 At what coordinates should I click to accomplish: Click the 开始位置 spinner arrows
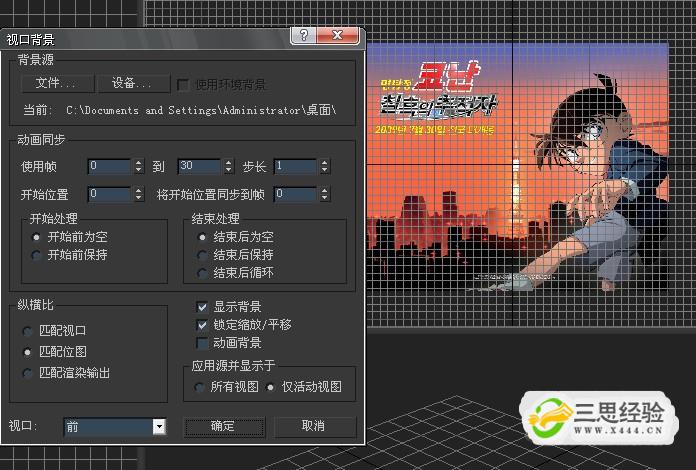pyautogui.click(x=138, y=194)
